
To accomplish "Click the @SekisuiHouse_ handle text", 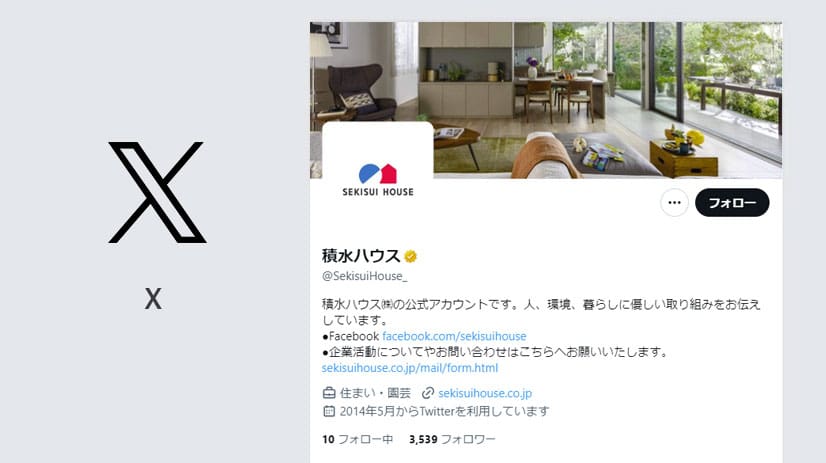I will click(x=365, y=276).
